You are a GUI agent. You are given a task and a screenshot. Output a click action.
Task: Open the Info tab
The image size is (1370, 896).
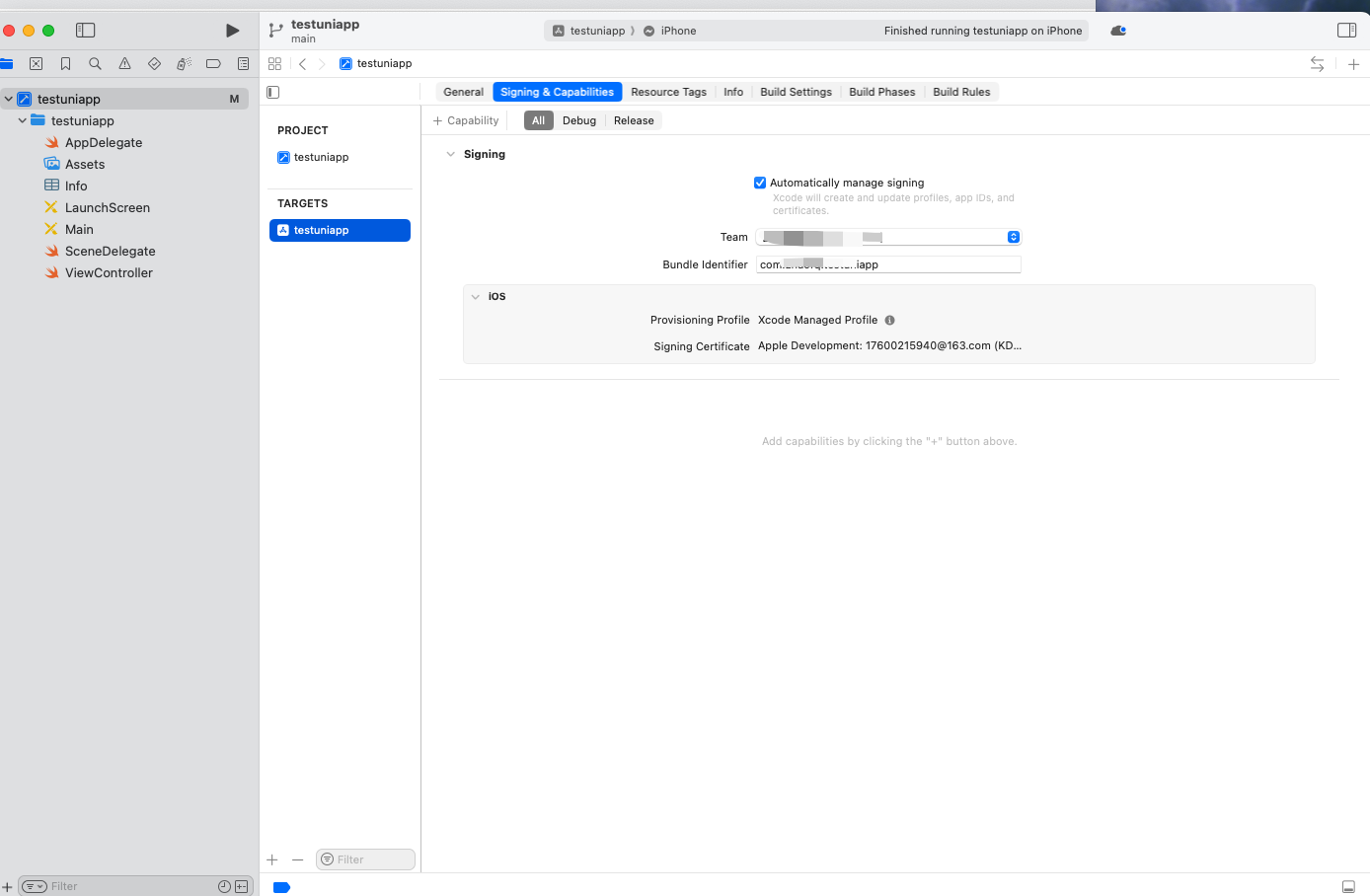point(733,92)
